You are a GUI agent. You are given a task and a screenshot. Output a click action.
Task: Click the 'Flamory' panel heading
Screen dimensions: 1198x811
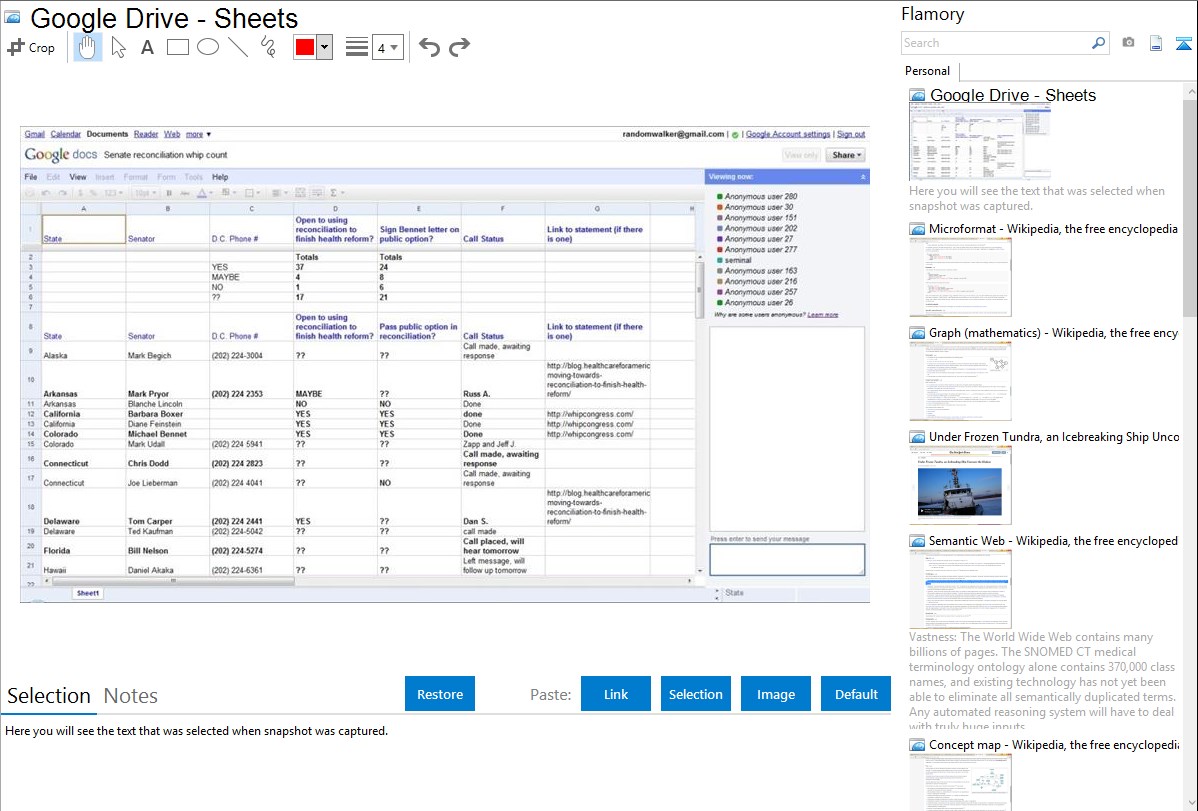click(933, 15)
